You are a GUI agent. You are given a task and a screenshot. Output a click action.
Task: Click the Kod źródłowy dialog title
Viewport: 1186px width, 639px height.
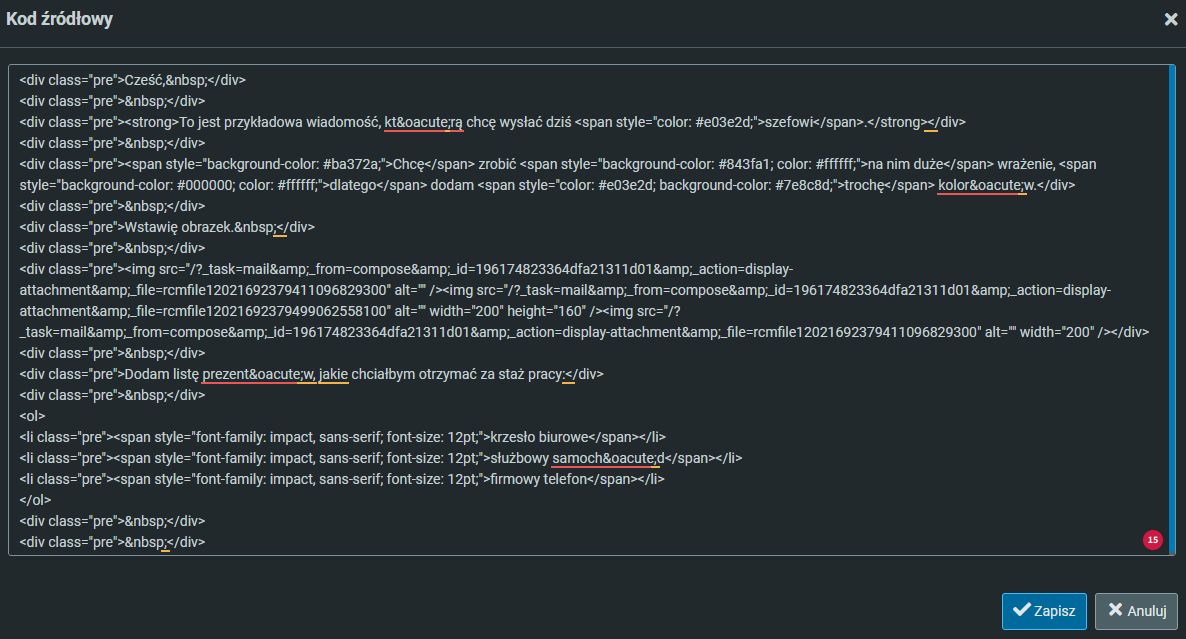pyautogui.click(x=60, y=20)
